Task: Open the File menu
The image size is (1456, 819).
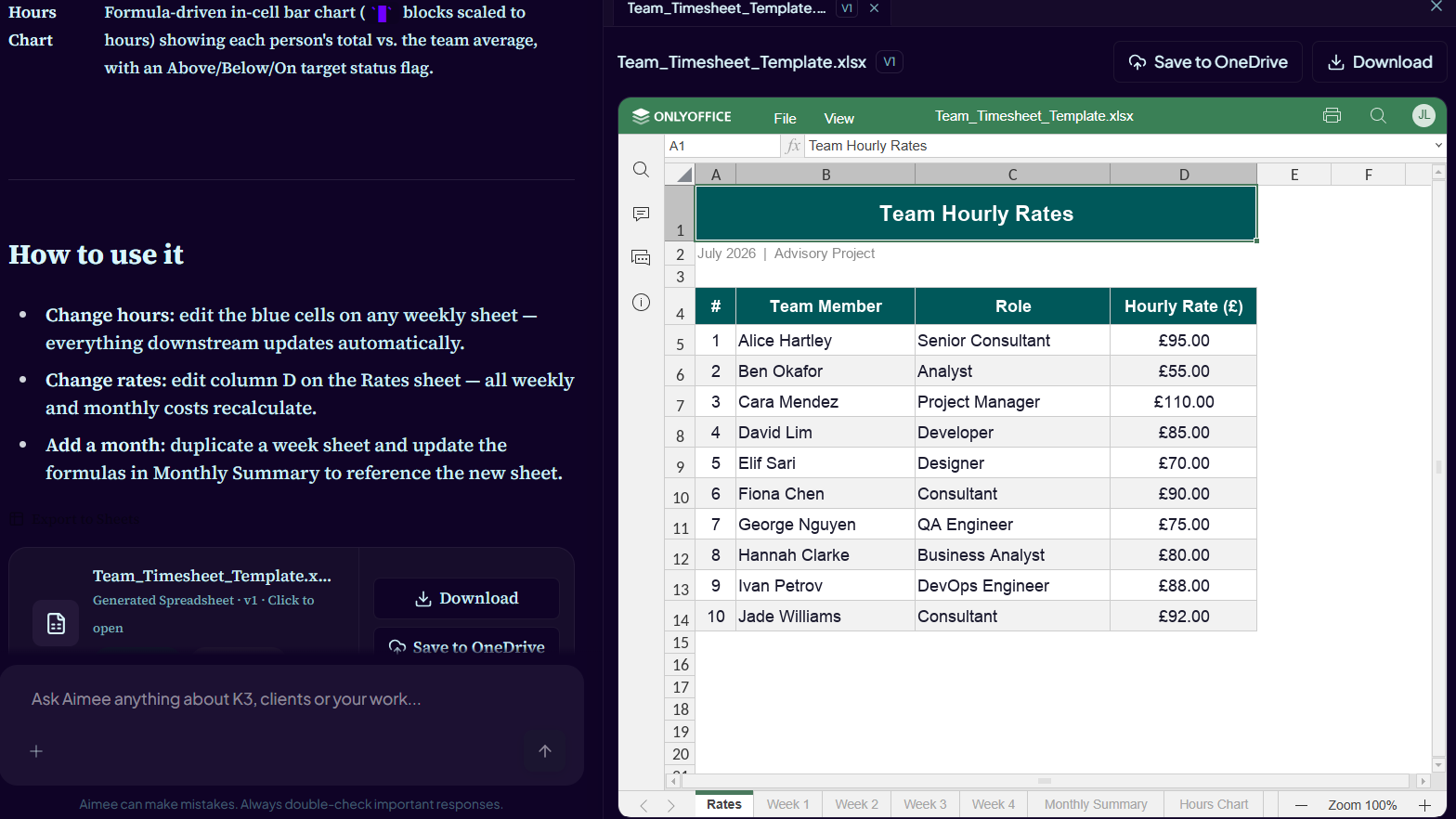Action: click(785, 118)
